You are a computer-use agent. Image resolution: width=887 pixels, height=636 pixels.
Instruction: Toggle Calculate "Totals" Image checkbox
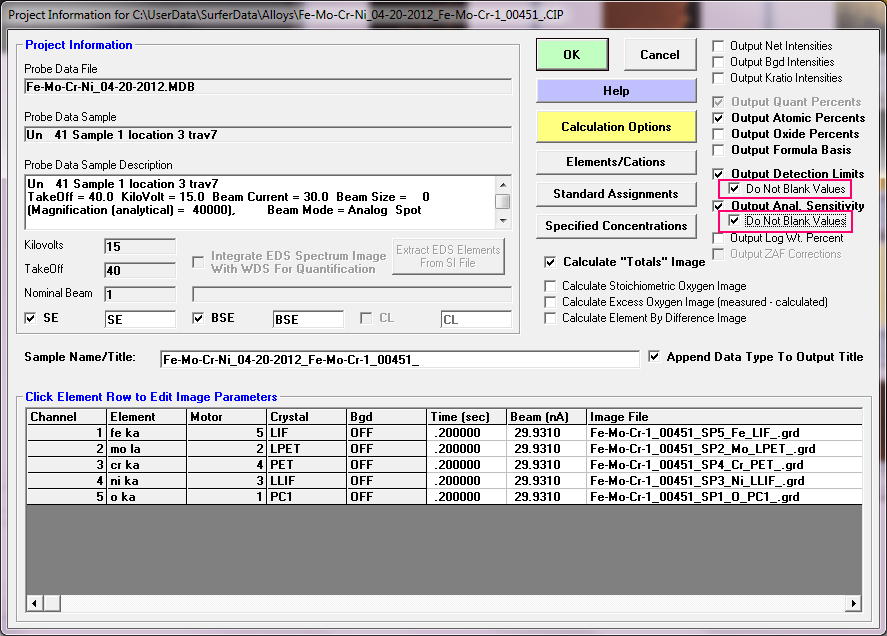[551, 262]
